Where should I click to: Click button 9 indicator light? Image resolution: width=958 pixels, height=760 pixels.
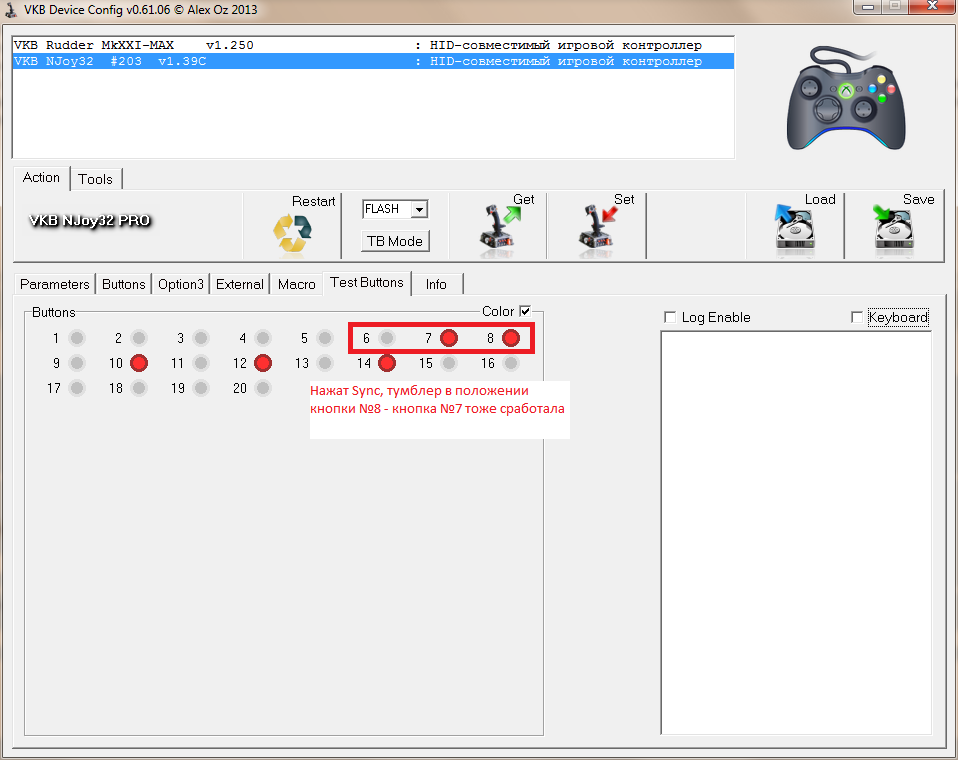[x=77, y=363]
